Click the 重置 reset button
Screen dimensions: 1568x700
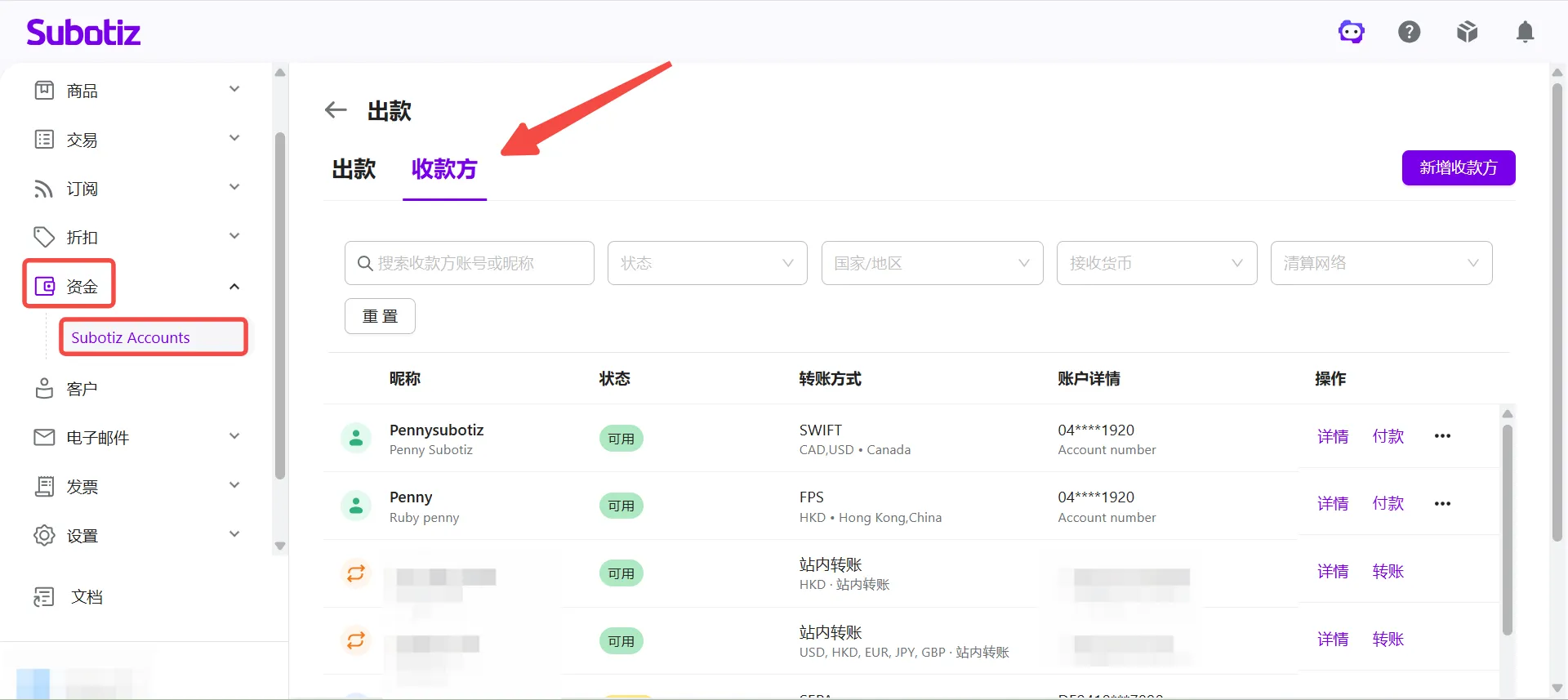380,316
